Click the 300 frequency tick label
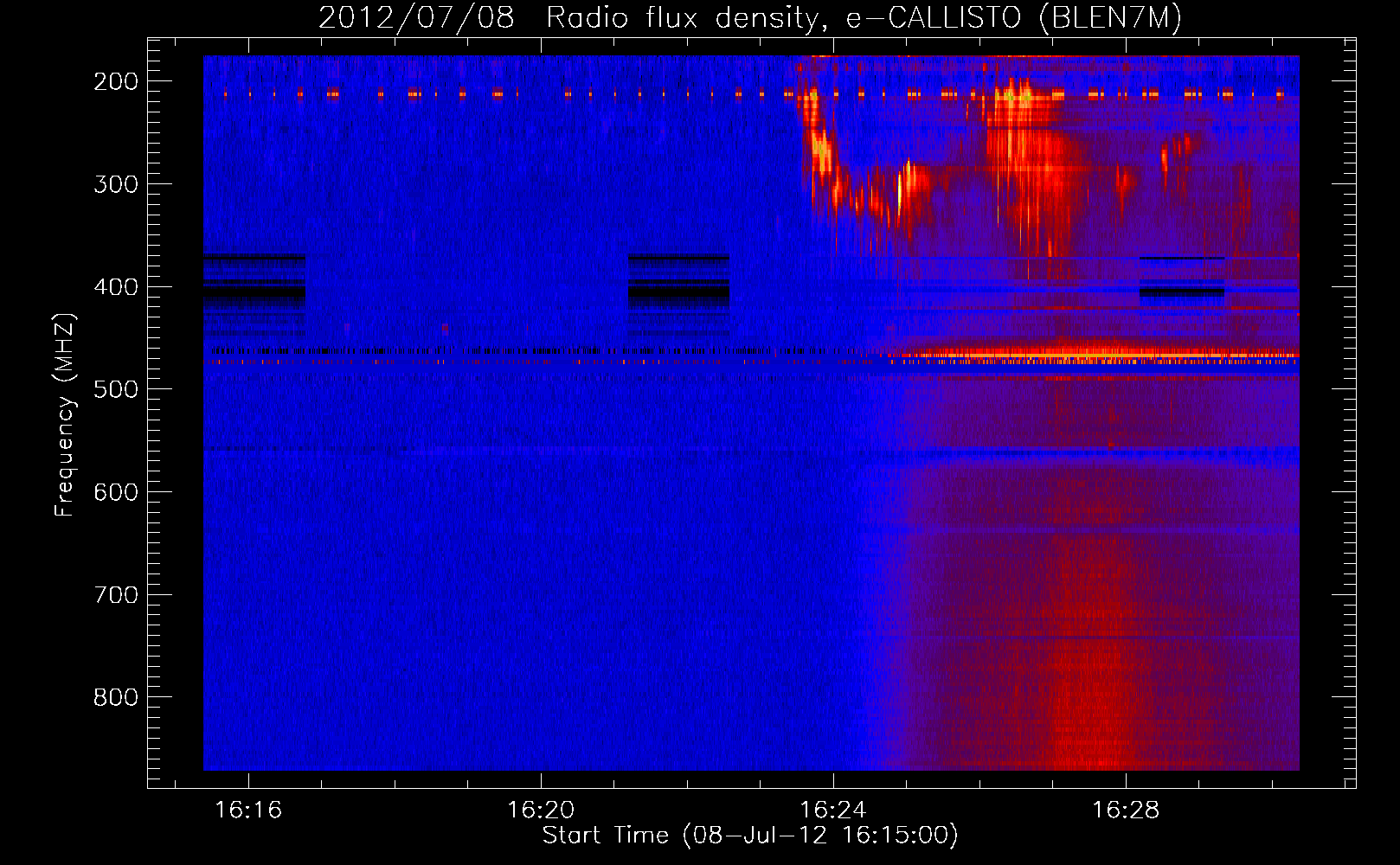 (x=116, y=184)
